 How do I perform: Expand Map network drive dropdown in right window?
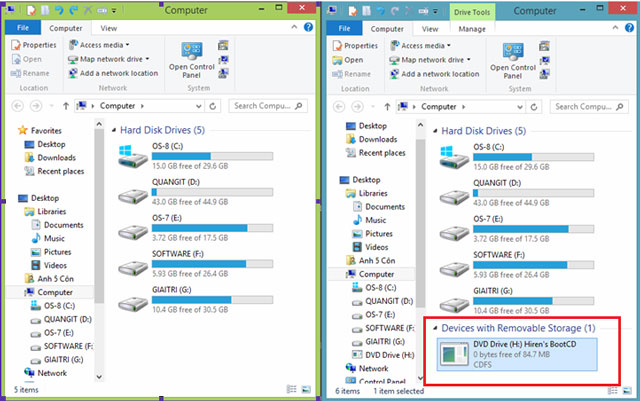click(469, 60)
